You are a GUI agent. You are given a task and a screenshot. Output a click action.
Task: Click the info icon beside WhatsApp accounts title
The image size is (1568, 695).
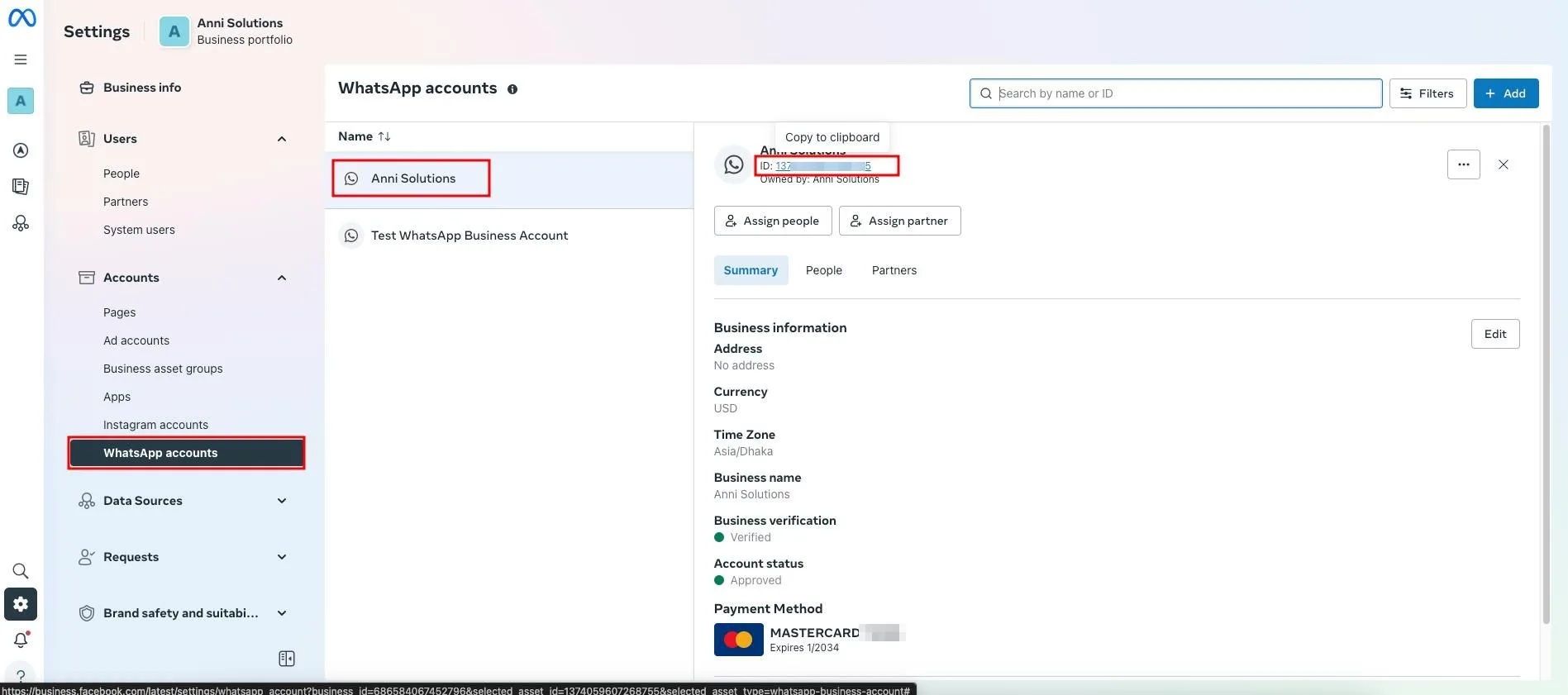[x=512, y=89]
